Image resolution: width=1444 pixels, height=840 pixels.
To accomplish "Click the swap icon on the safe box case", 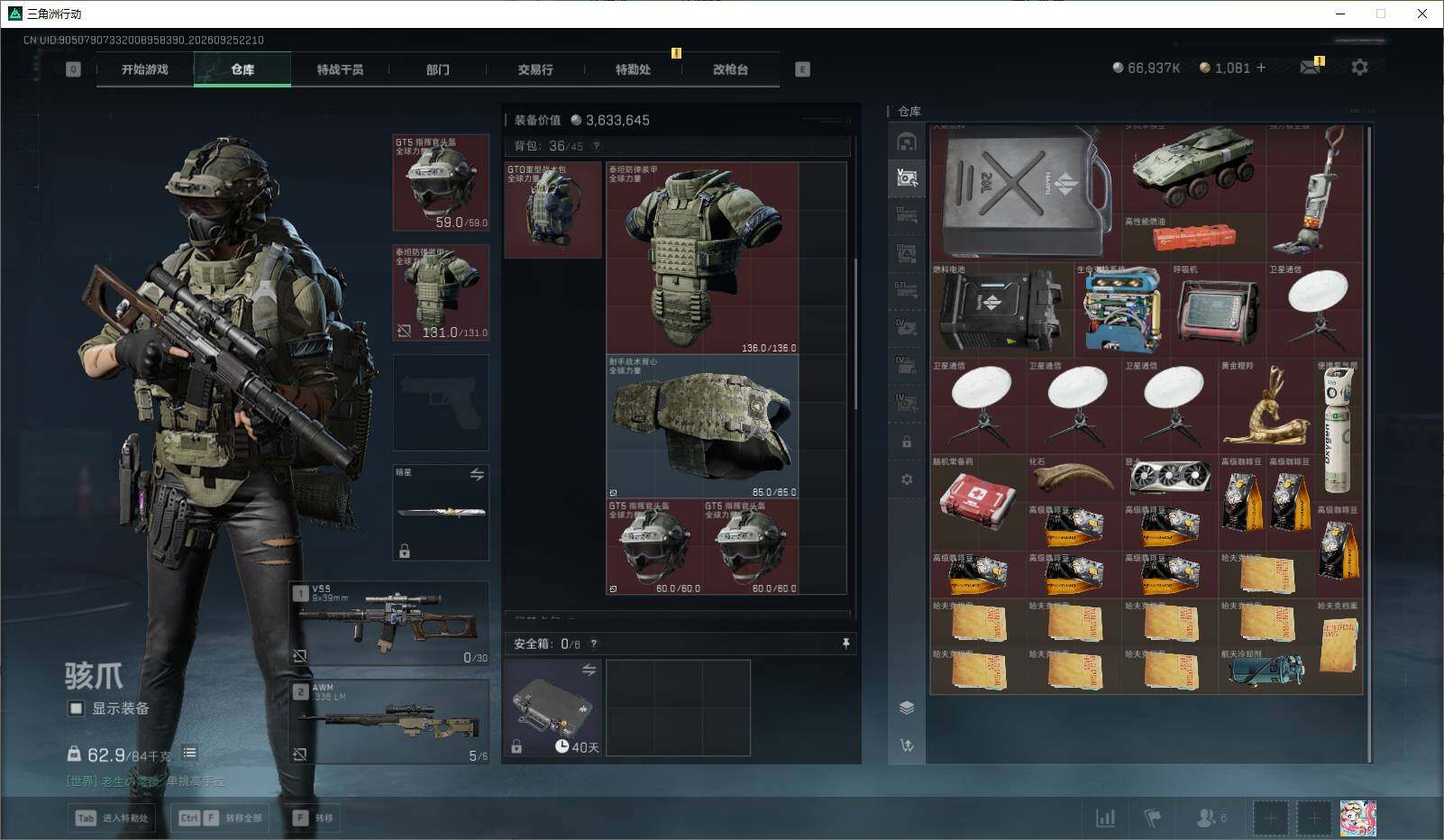I will (589, 670).
